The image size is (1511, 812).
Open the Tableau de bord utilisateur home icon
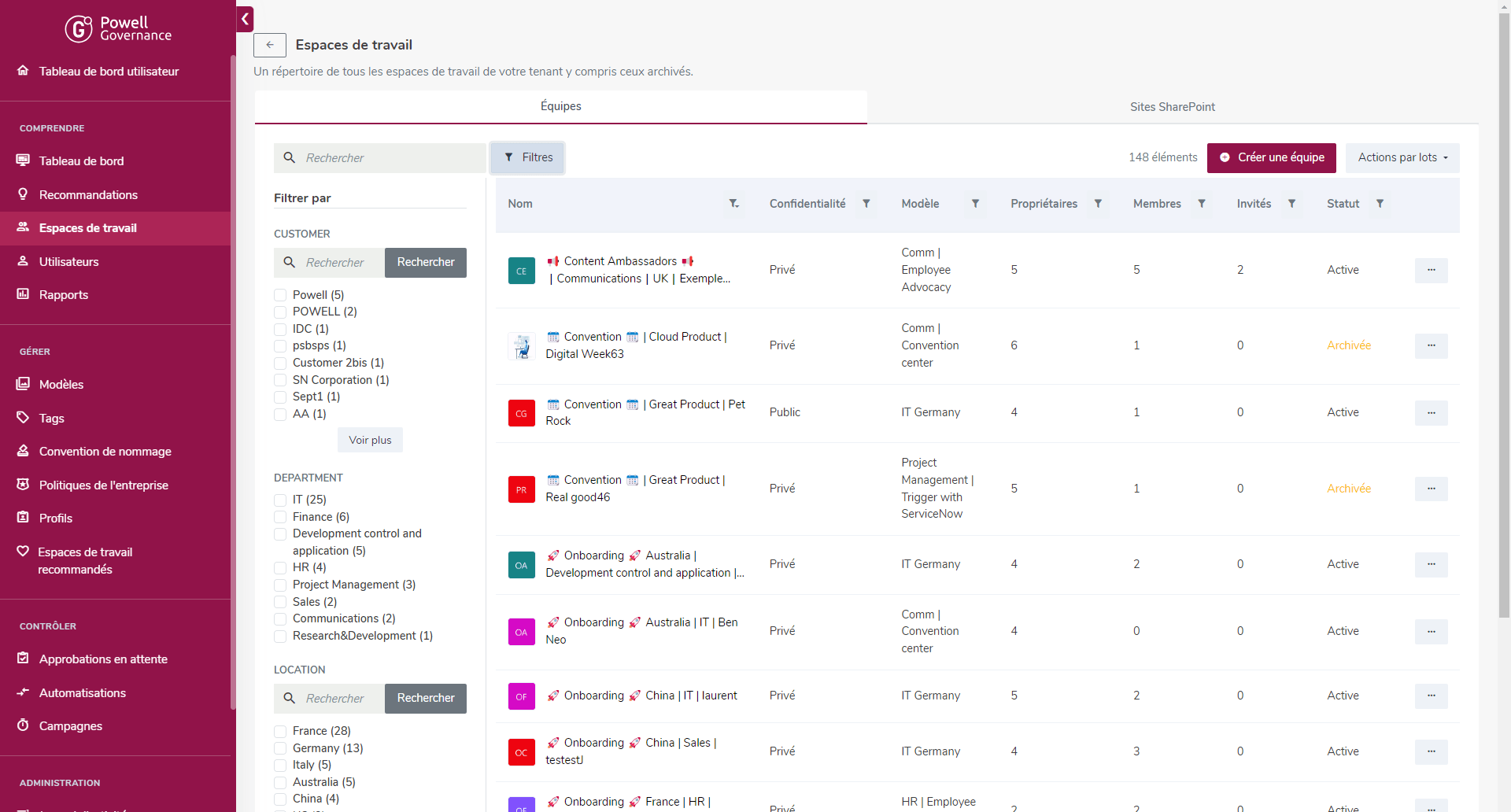coord(23,71)
